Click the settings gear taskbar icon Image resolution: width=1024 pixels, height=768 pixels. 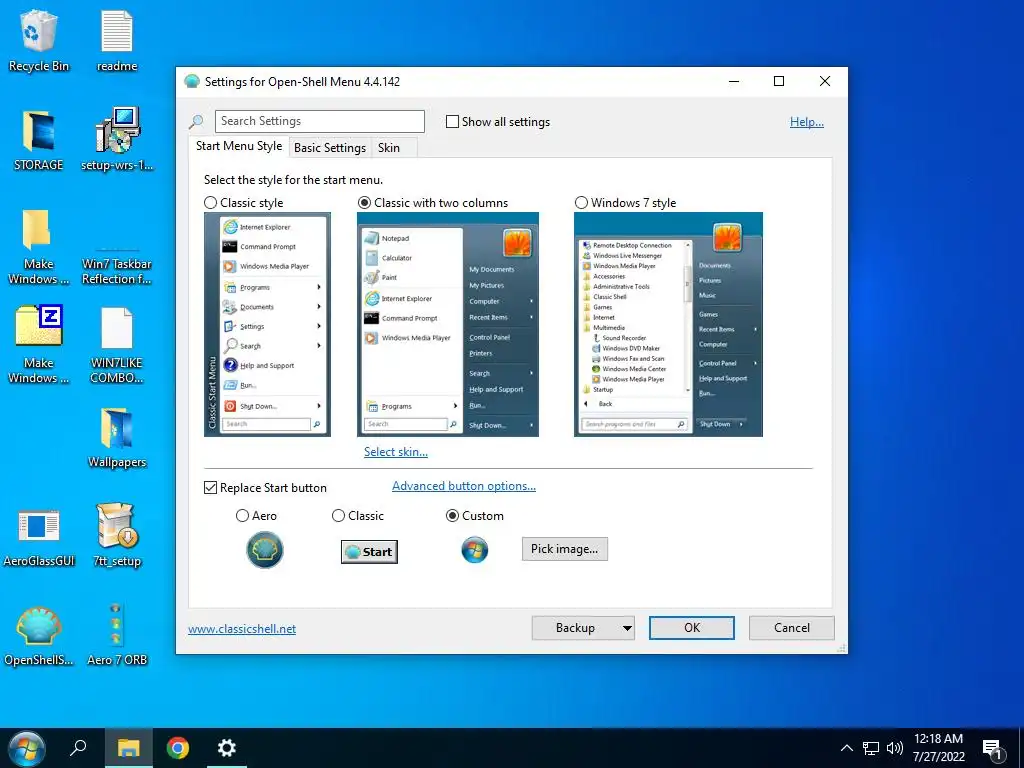[227, 748]
